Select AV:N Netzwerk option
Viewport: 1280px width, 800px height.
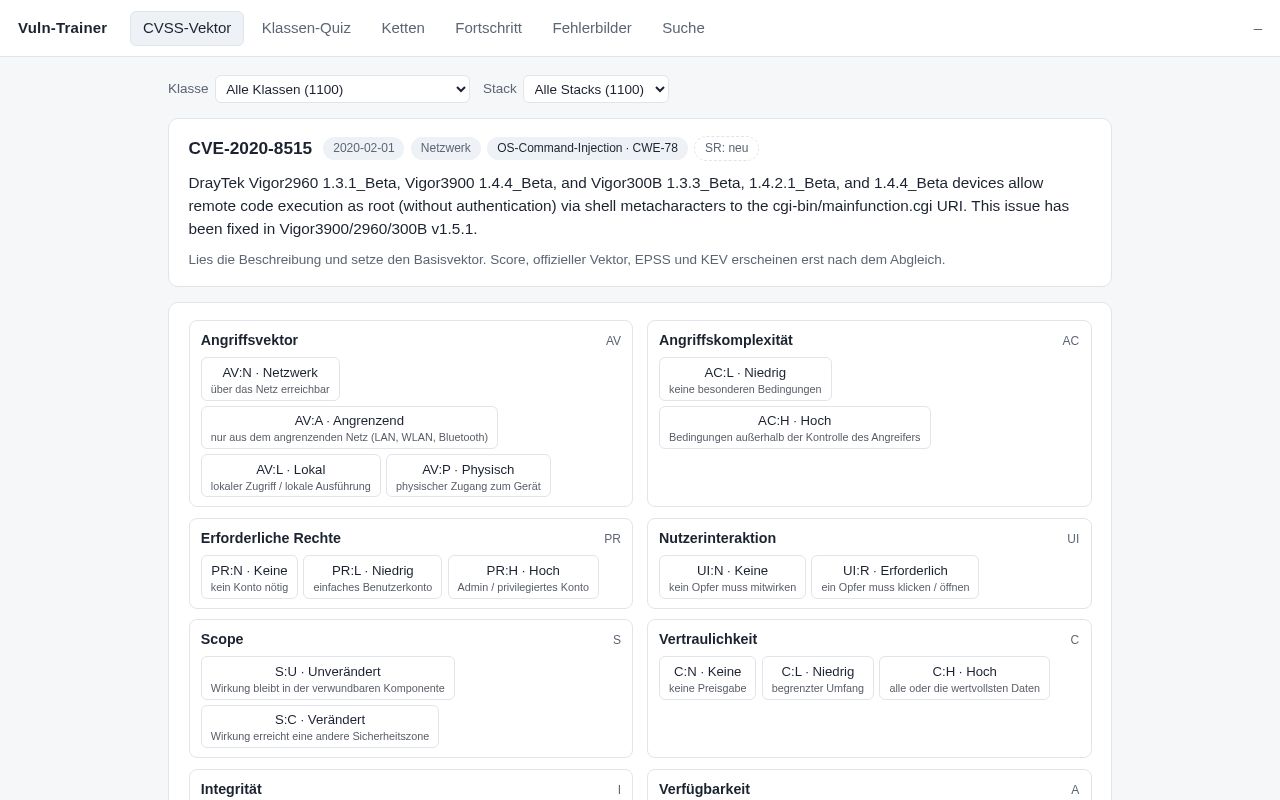tap(270, 379)
